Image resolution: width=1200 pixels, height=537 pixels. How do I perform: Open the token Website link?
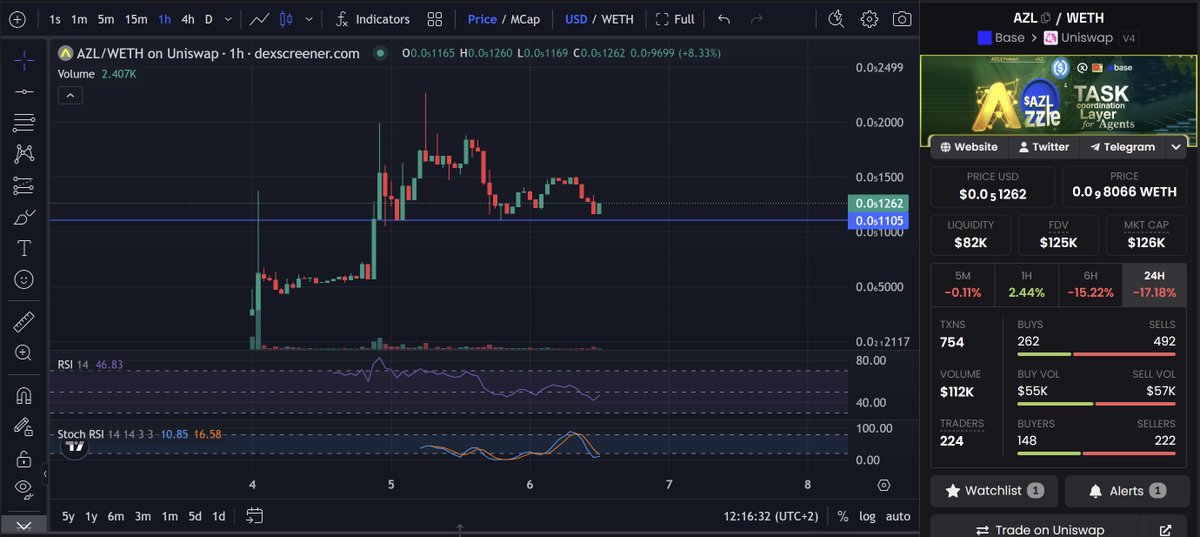click(x=968, y=147)
